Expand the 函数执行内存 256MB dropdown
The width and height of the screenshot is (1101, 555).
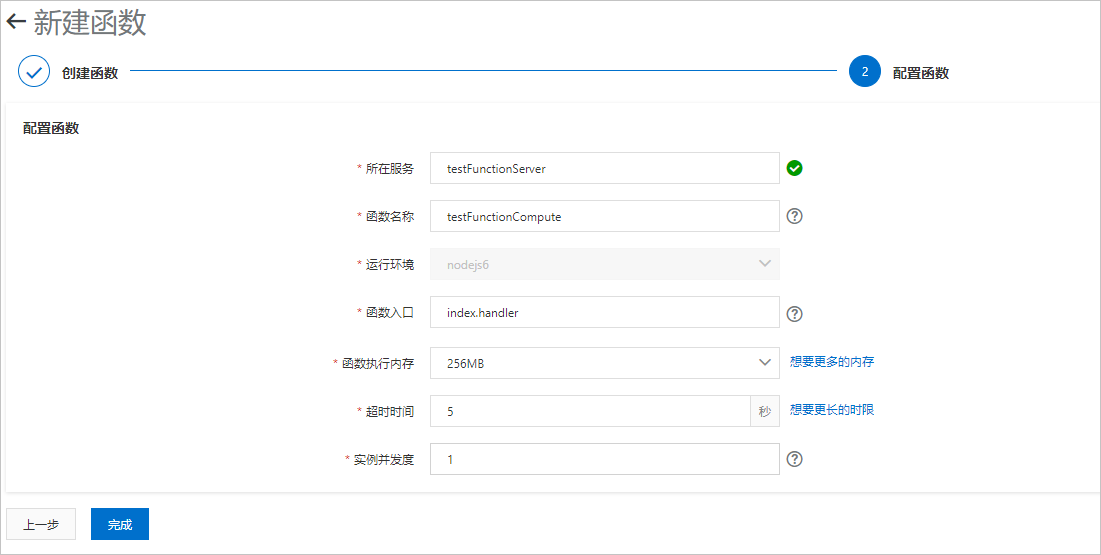click(605, 363)
